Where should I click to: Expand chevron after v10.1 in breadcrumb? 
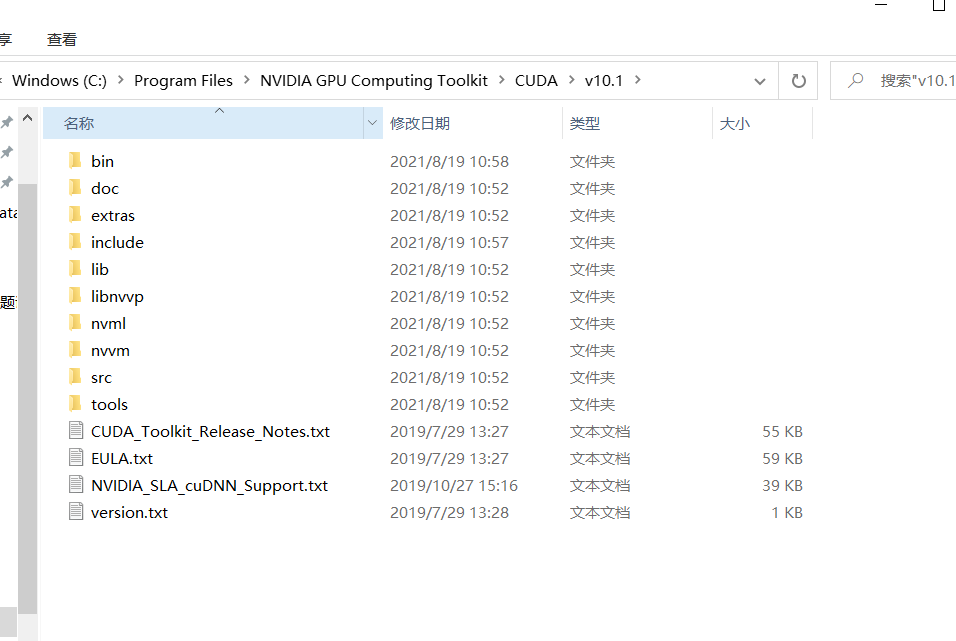pos(637,80)
